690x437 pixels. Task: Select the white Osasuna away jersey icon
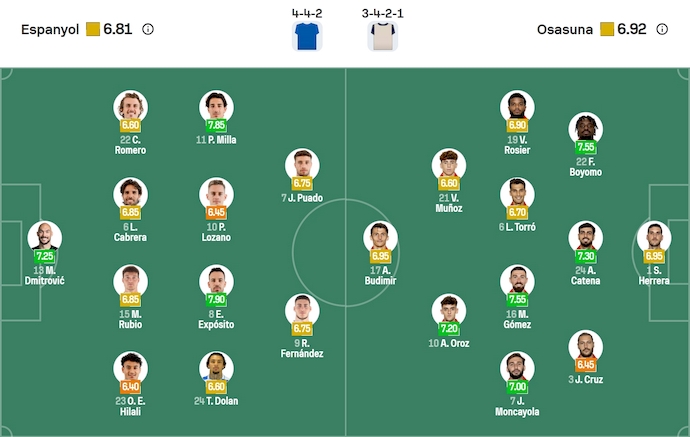coord(382,37)
